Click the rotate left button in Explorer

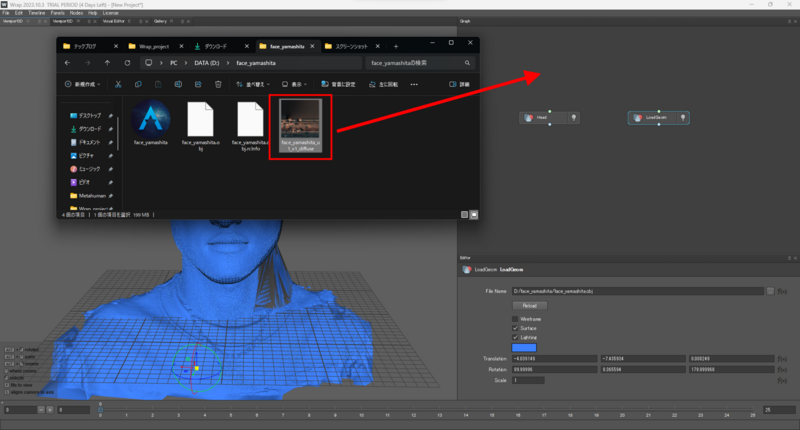(x=383, y=84)
